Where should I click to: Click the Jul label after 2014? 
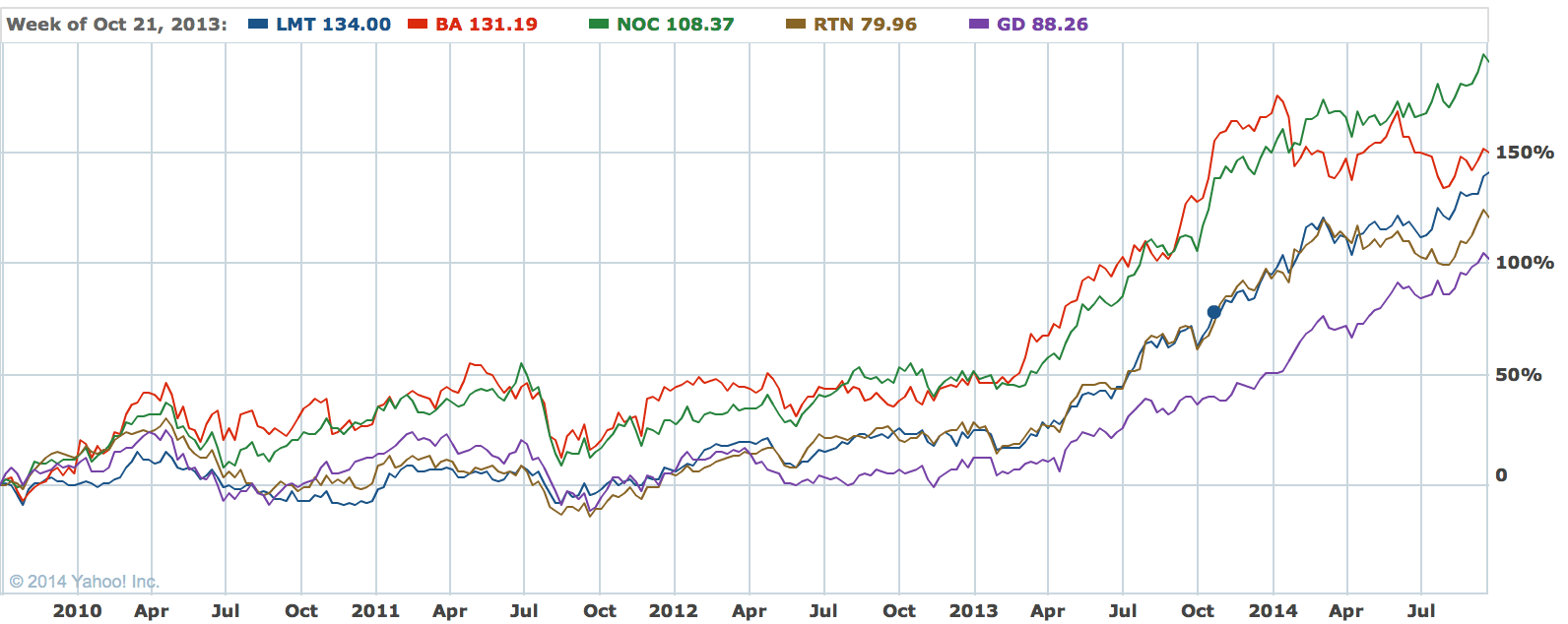1421,610
